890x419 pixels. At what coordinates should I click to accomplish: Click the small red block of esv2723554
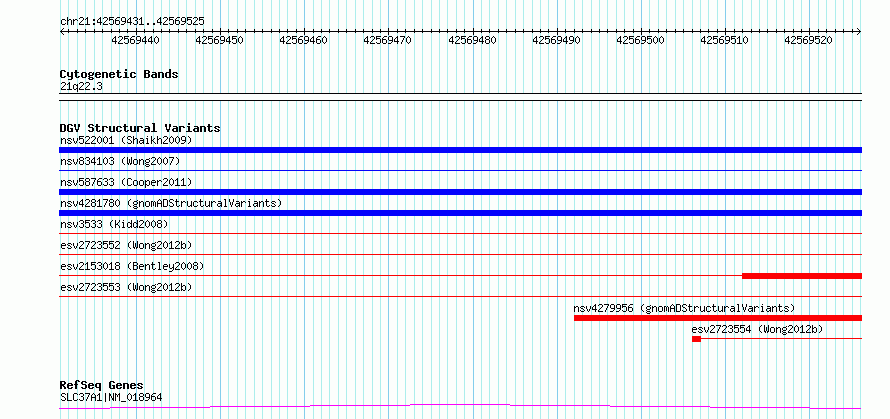pos(696,339)
